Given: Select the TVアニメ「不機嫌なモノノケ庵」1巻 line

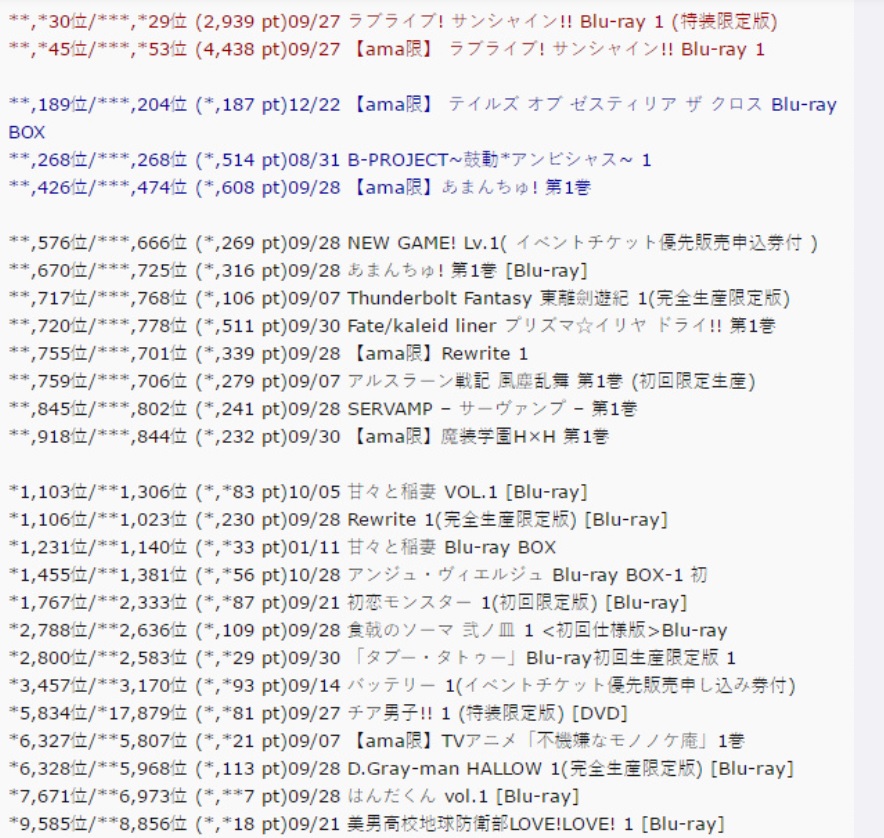Looking at the screenshot, I should click(x=377, y=741).
